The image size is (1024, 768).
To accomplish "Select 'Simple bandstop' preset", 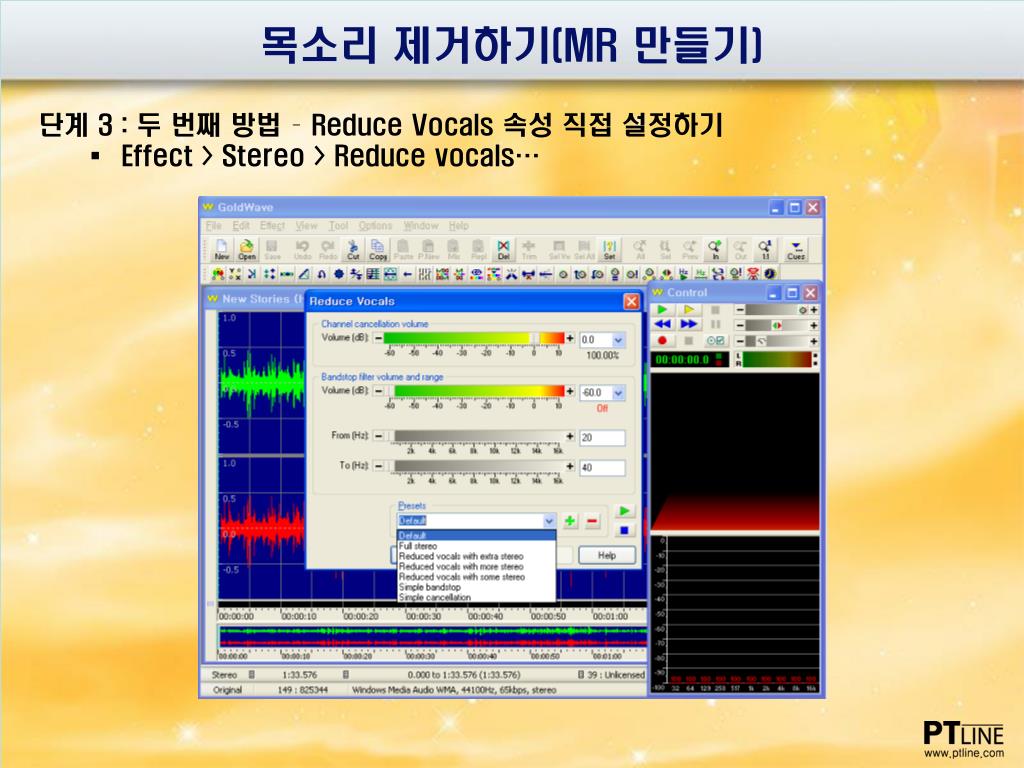I will [477, 587].
